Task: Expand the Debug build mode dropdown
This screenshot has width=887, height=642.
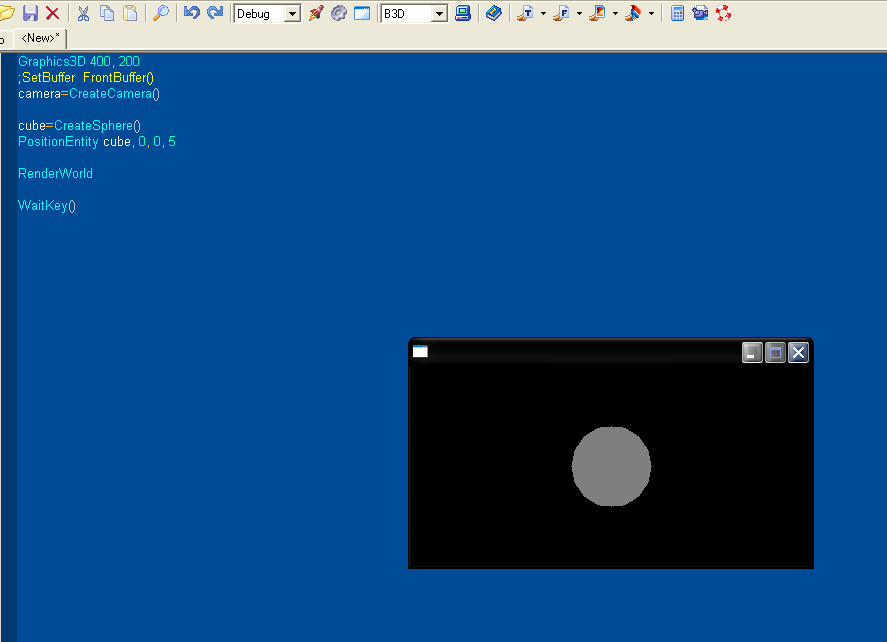Action: coord(292,14)
